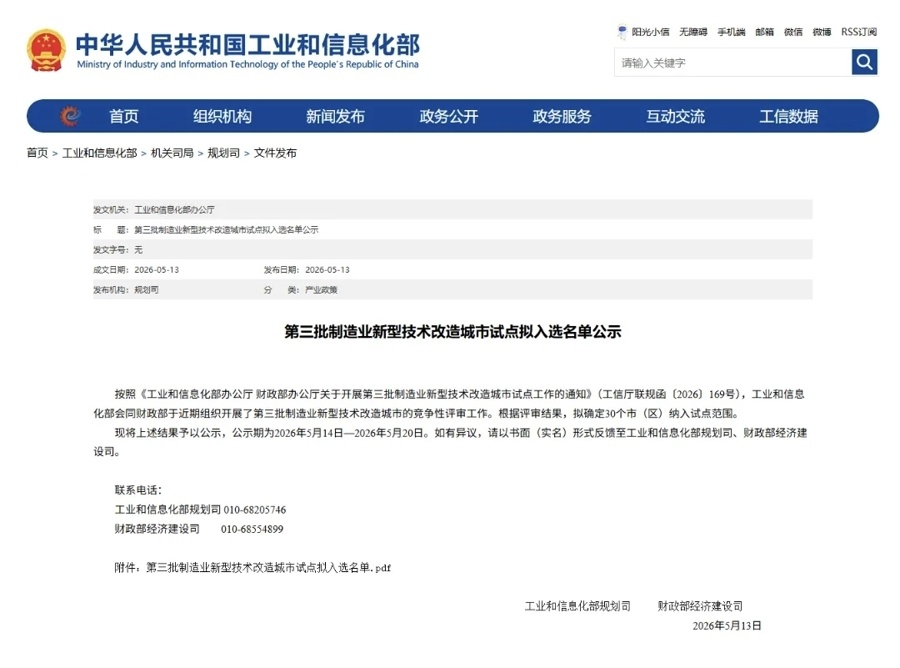900x668 pixels.
Task: Click the signature 工业和信息化部规划司
Action: coord(577,606)
